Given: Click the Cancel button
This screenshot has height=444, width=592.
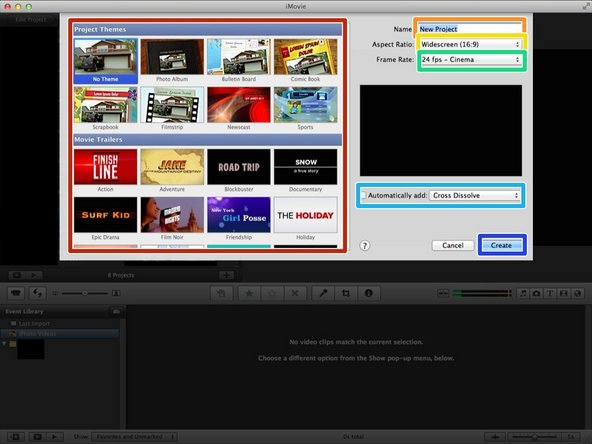Looking at the screenshot, I should (x=453, y=245).
